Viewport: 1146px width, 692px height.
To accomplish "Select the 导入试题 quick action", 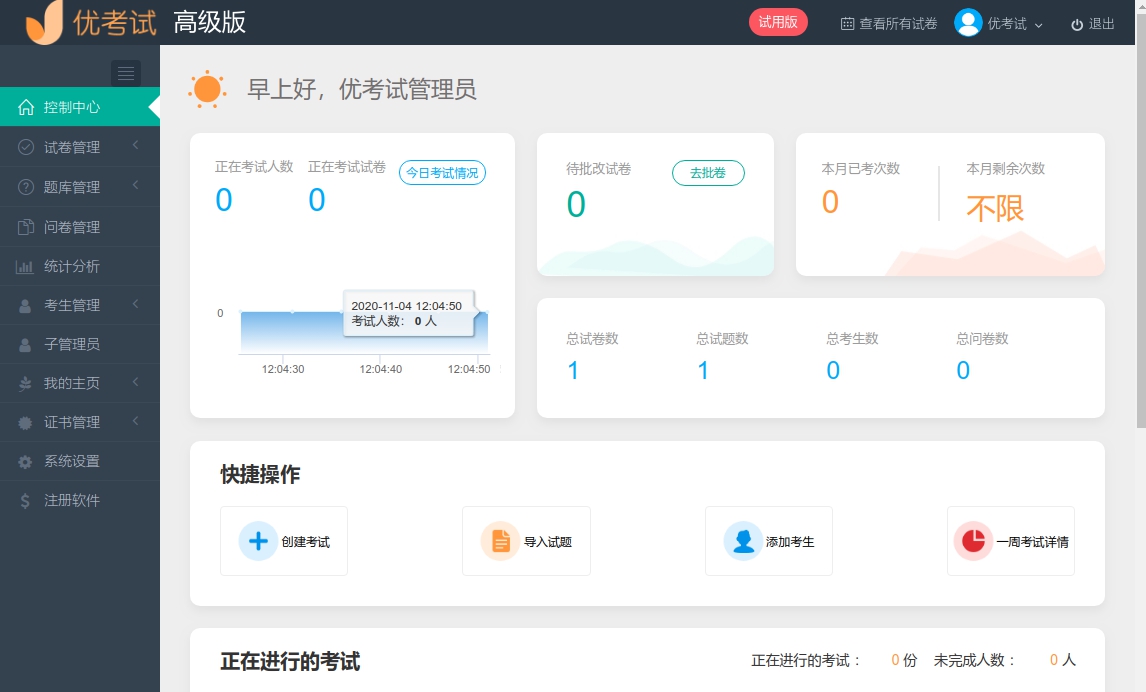I will tap(526, 541).
